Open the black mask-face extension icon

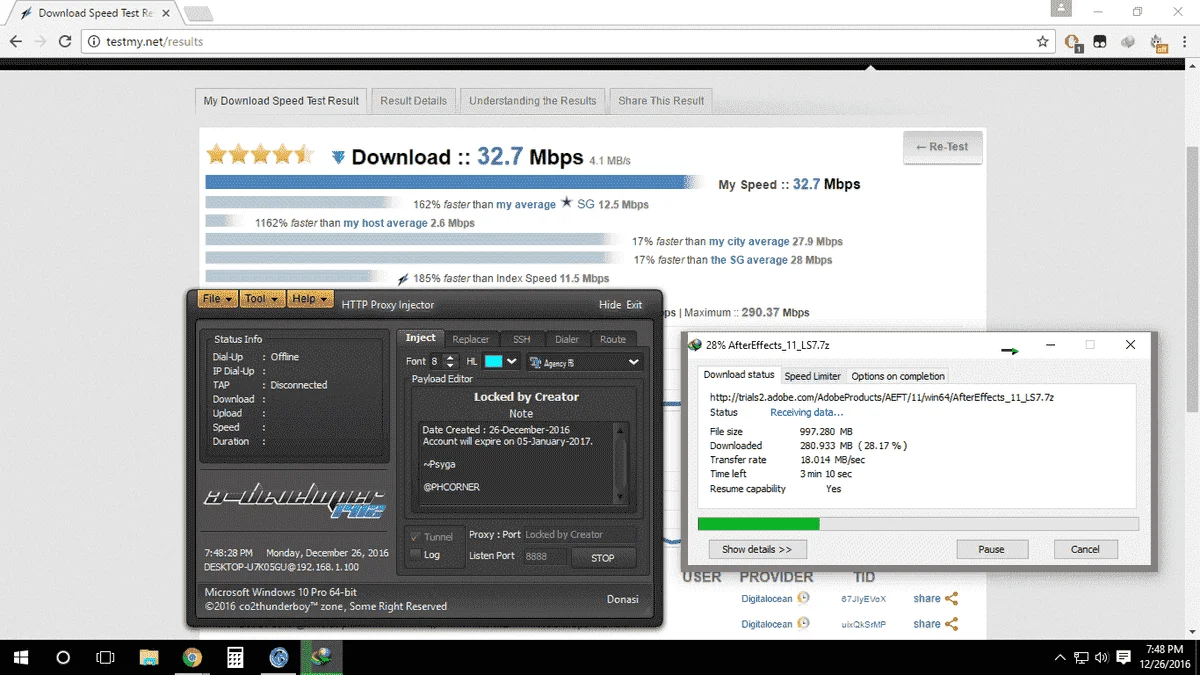pyautogui.click(x=1099, y=42)
